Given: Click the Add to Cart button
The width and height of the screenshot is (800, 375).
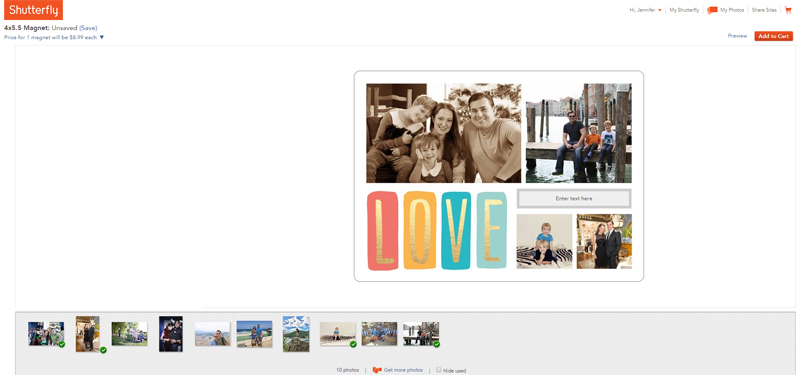Looking at the screenshot, I should [x=773, y=36].
